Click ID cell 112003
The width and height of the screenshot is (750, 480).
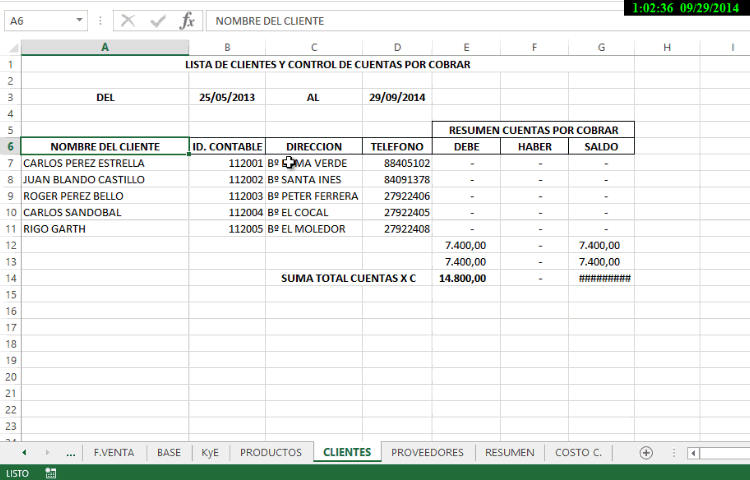(x=227, y=196)
